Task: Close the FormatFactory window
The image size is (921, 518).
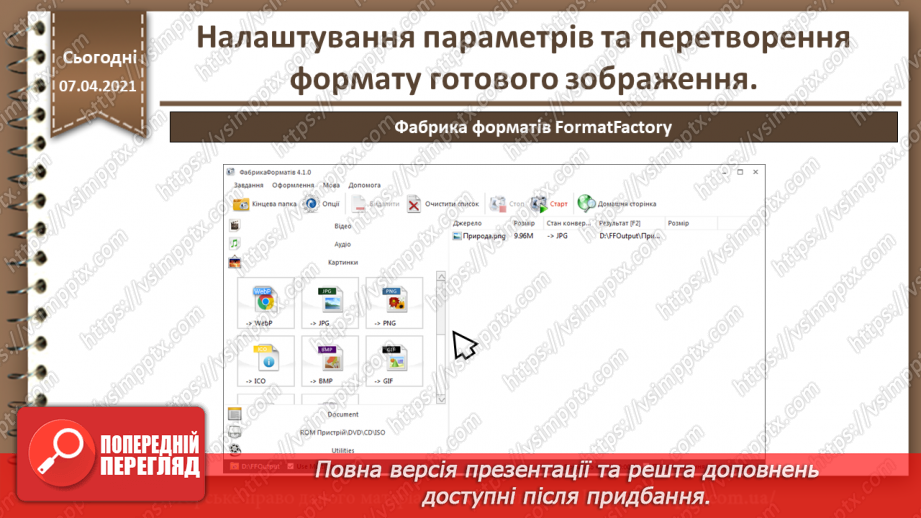Action: point(755,172)
